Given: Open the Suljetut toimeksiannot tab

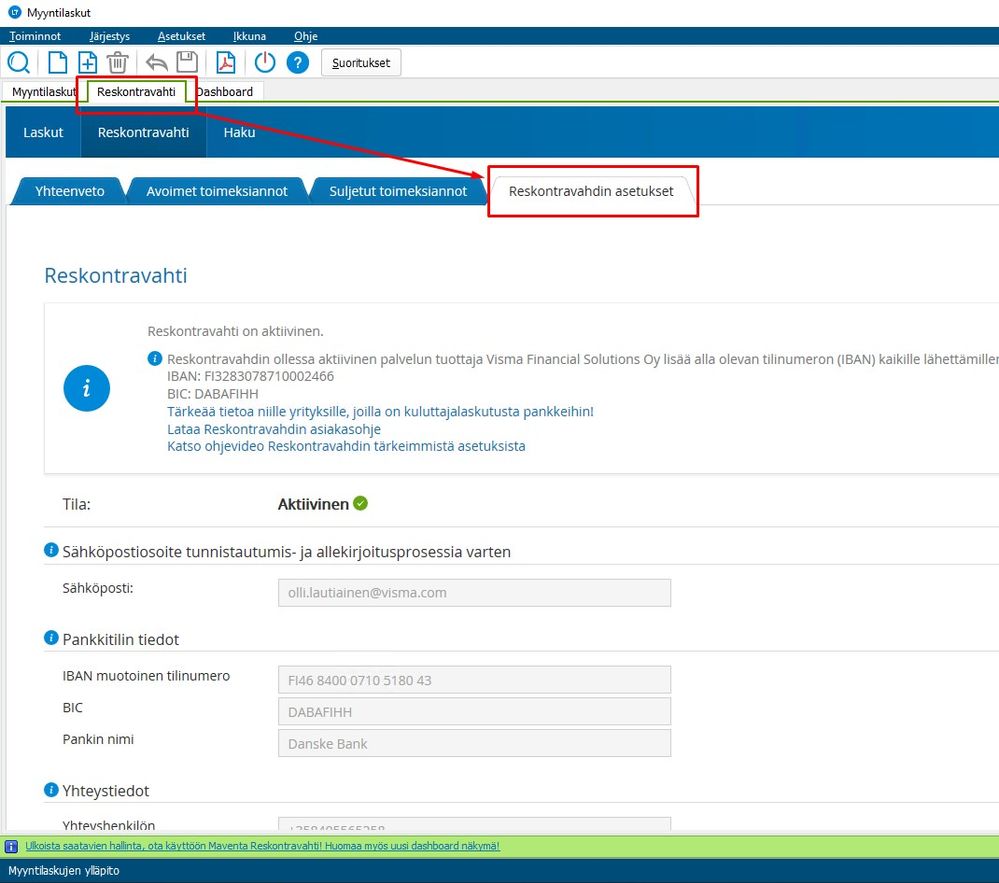Looking at the screenshot, I should tap(398, 191).
